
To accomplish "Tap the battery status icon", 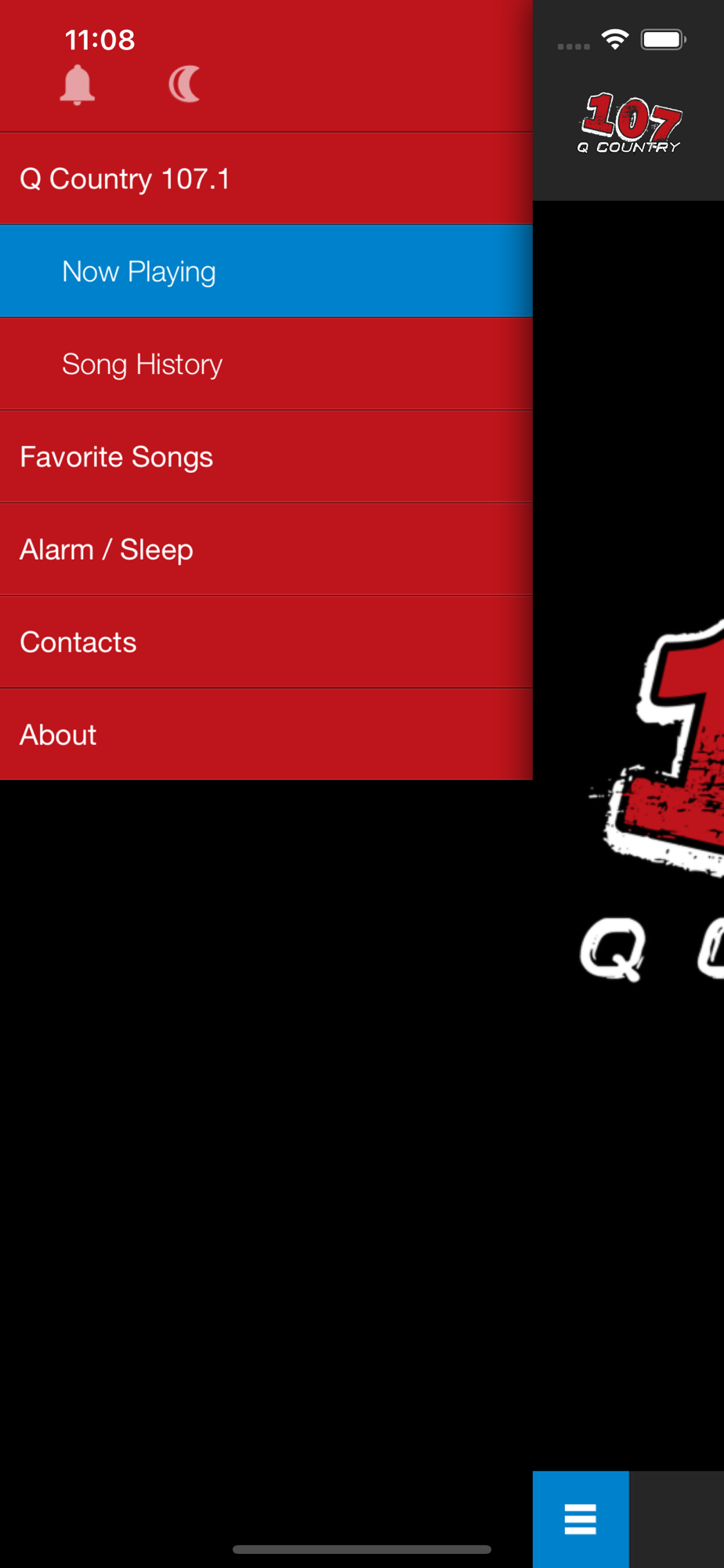I will coord(664,39).
